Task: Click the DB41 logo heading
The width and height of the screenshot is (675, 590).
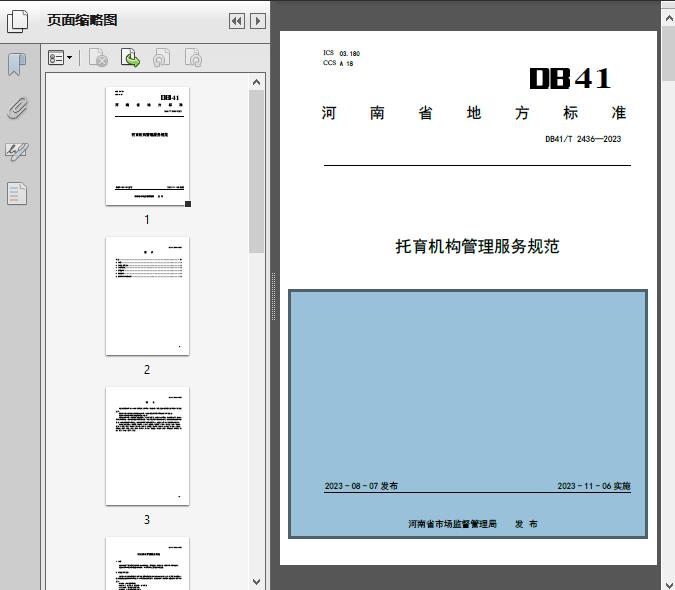Action: (570, 78)
